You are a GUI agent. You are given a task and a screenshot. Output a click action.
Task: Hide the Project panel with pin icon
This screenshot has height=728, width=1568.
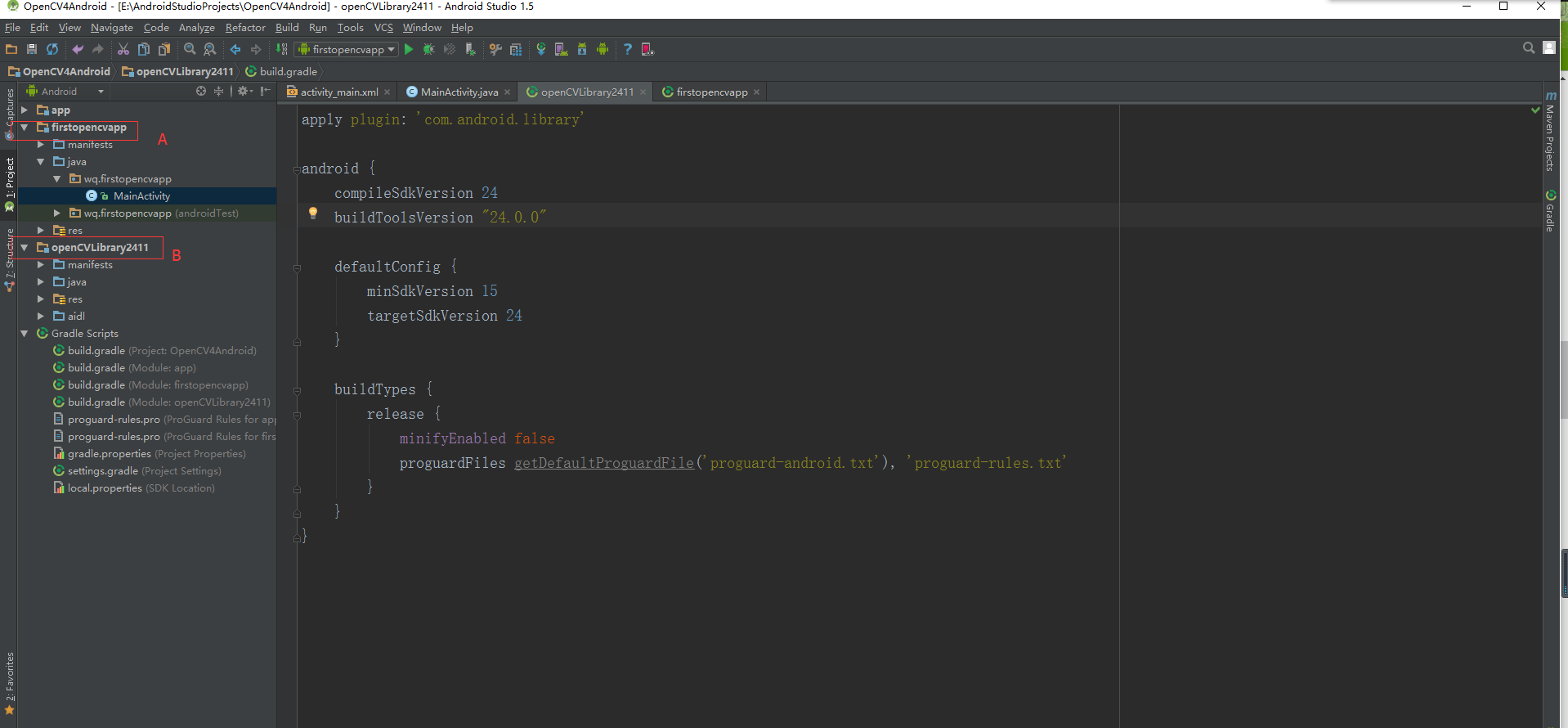coord(266,91)
